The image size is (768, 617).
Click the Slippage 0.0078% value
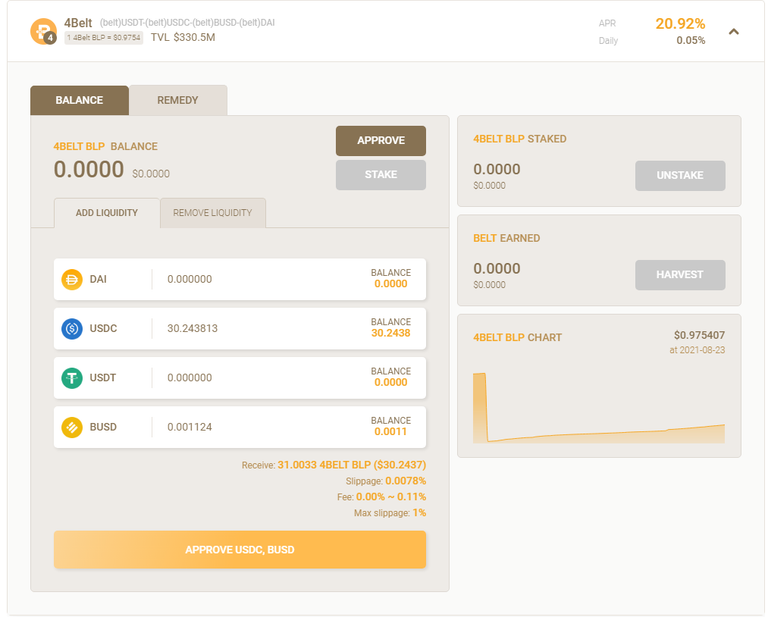click(406, 481)
